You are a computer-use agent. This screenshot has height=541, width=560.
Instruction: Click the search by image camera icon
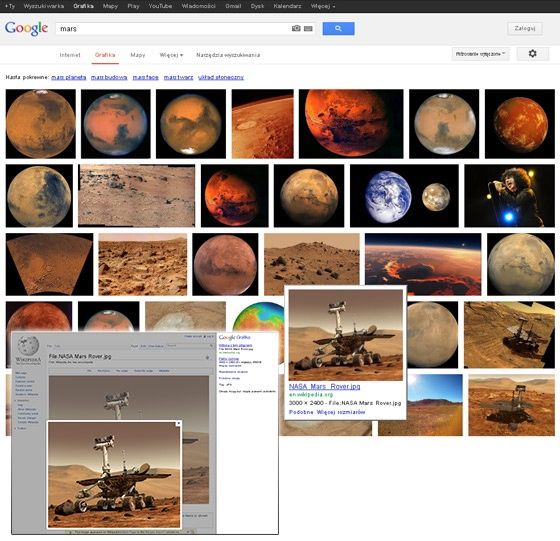296,29
